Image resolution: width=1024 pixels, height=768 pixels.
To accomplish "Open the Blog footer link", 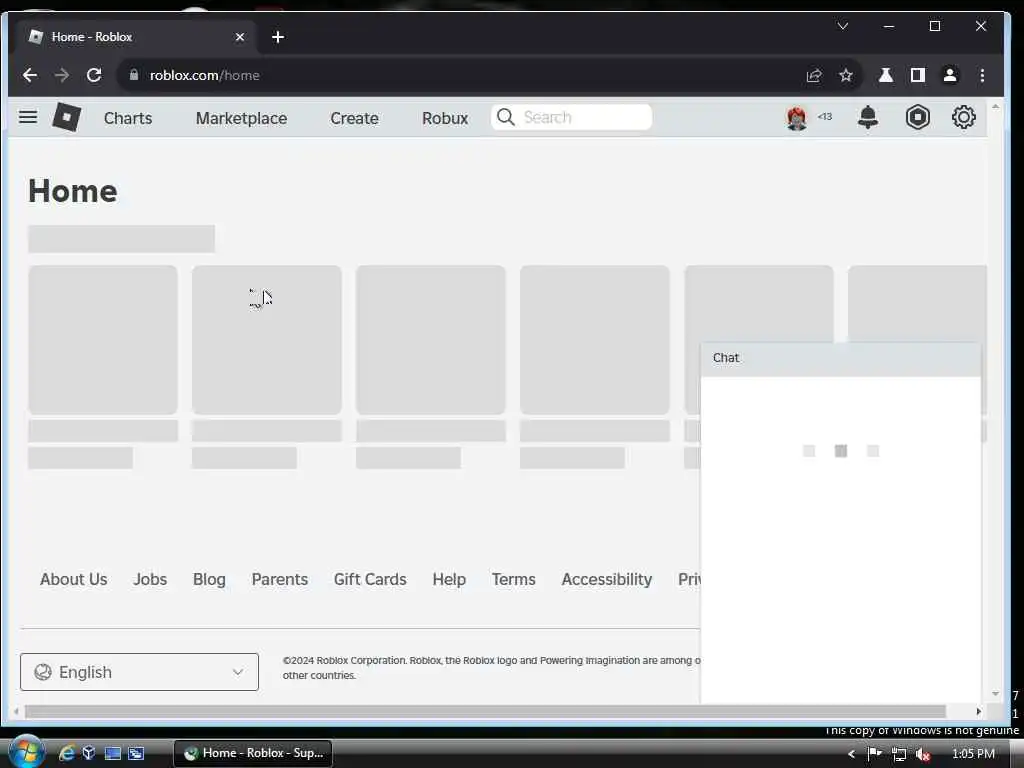I will point(209,579).
